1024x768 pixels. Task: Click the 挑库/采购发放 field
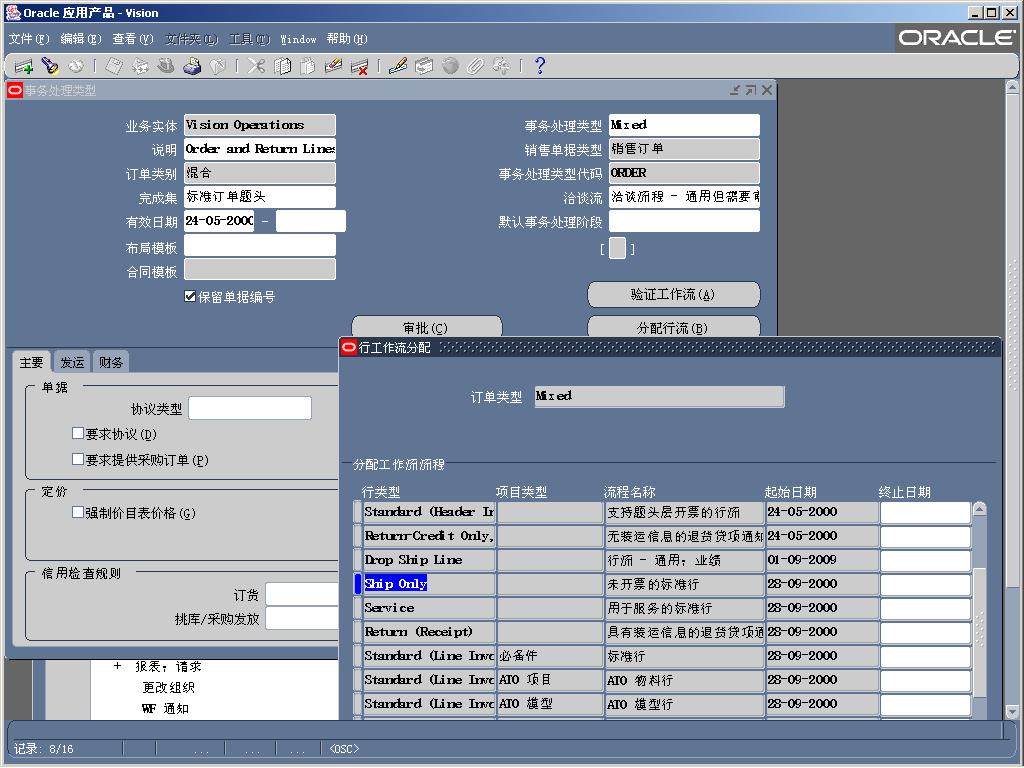click(x=302, y=618)
